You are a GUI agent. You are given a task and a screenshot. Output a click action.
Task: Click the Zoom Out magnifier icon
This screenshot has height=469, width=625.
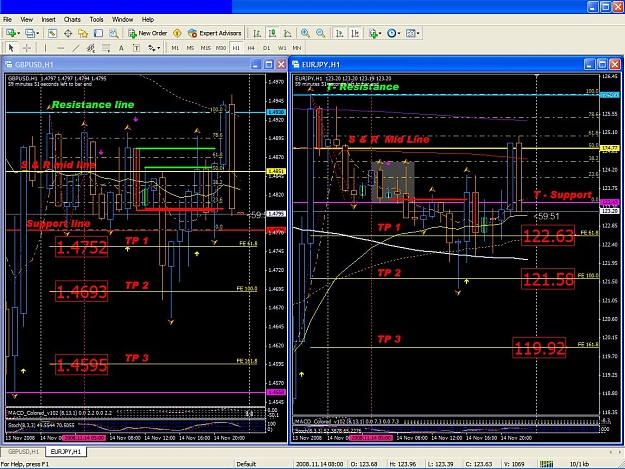(x=320, y=33)
